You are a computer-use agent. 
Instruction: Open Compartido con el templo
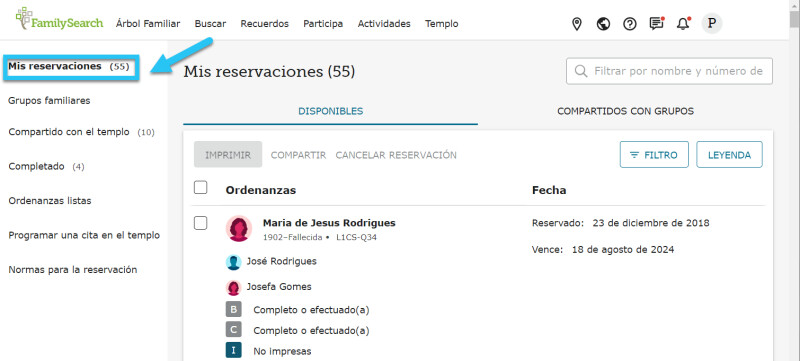click(82, 132)
